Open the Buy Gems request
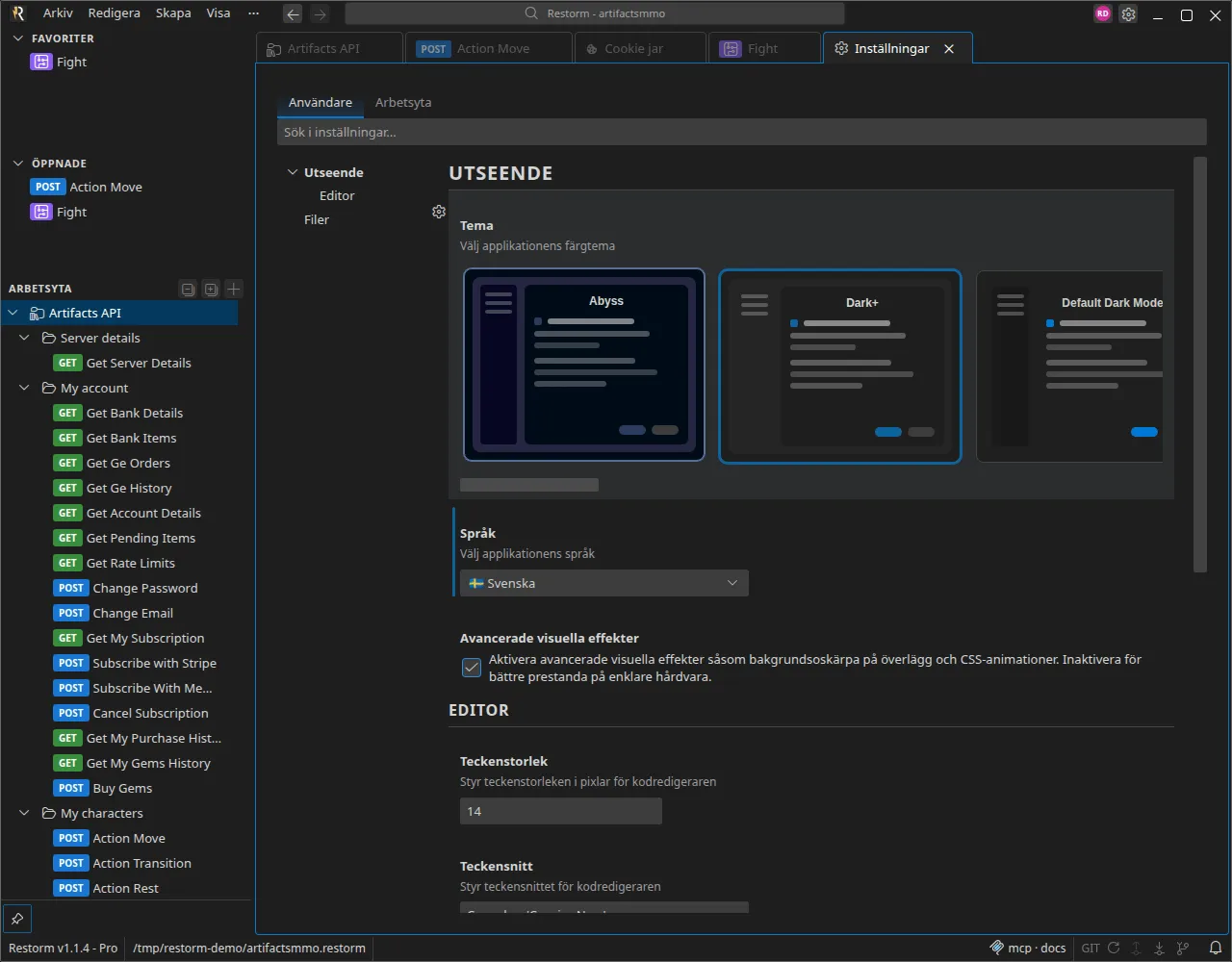This screenshot has width=1232, height=962. point(103,788)
